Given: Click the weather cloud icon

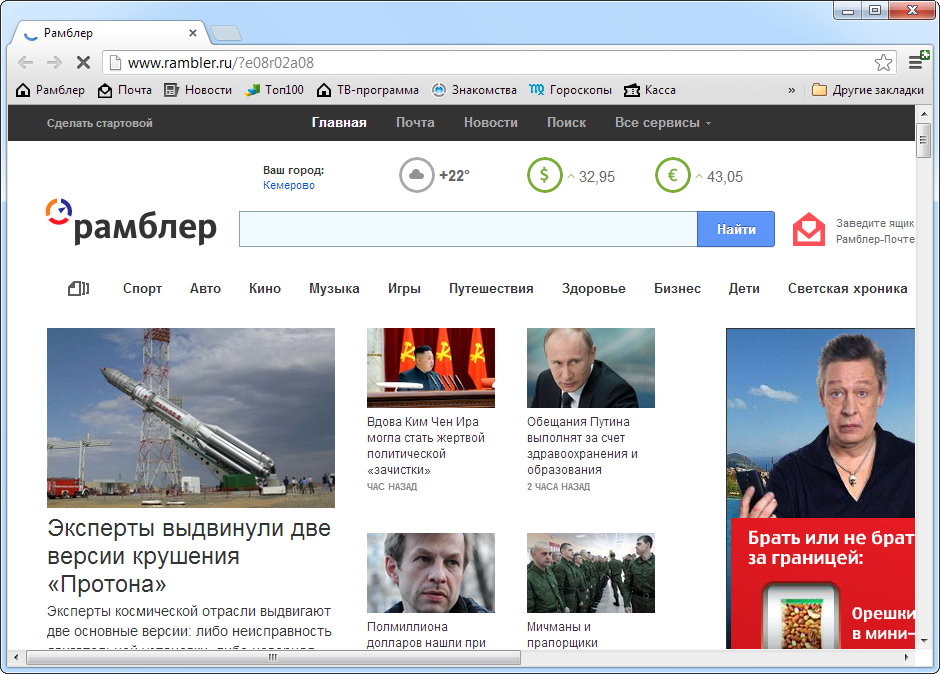Looking at the screenshot, I should tap(416, 176).
